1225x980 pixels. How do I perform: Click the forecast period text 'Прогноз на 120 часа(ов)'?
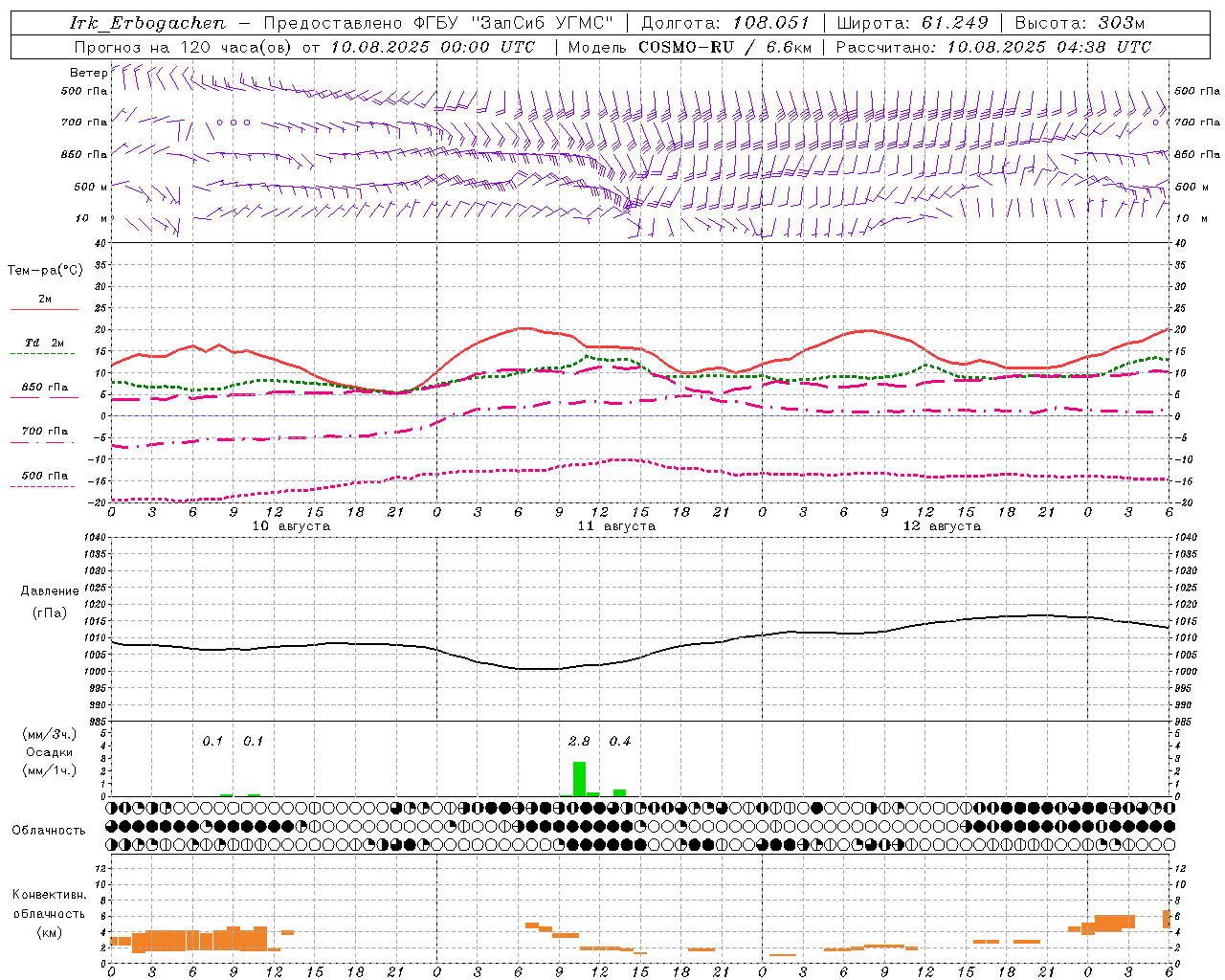[185, 47]
